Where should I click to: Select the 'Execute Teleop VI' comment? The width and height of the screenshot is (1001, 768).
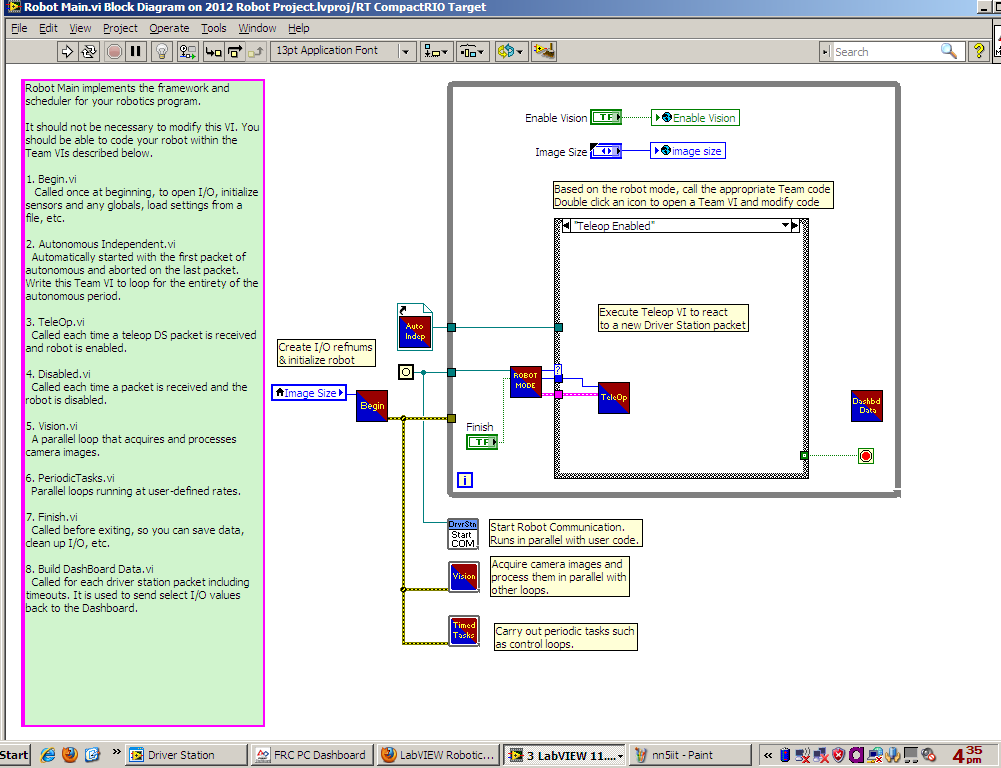point(673,318)
